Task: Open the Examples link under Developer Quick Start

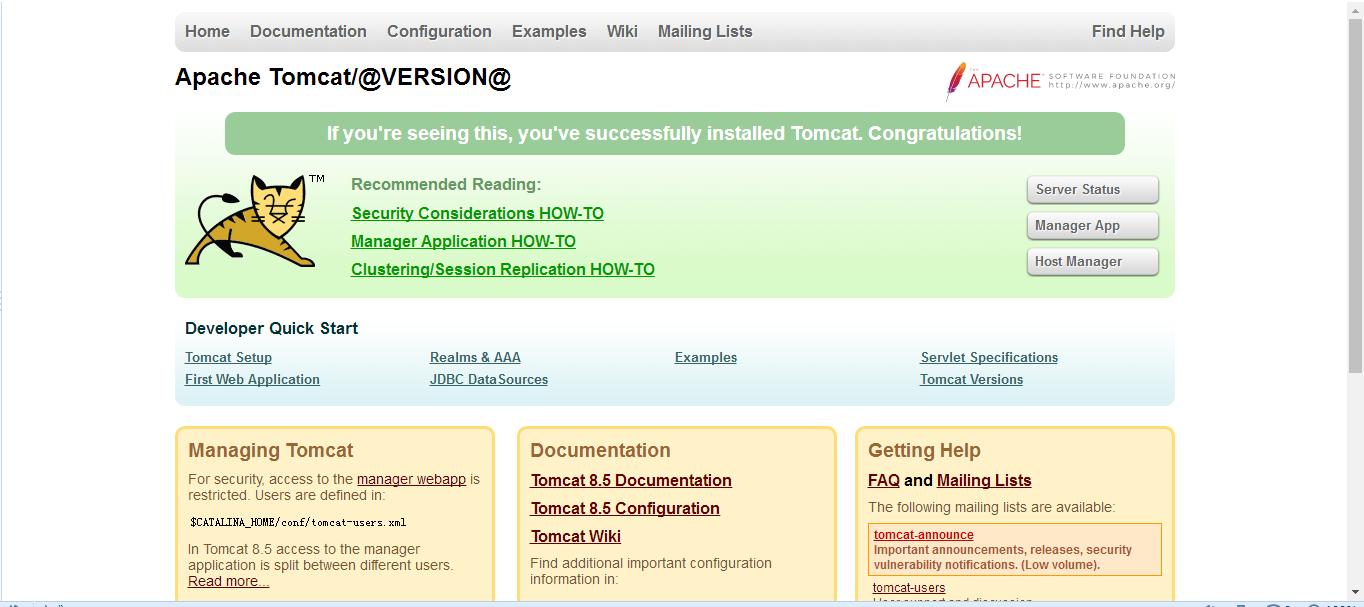Action: [x=706, y=357]
